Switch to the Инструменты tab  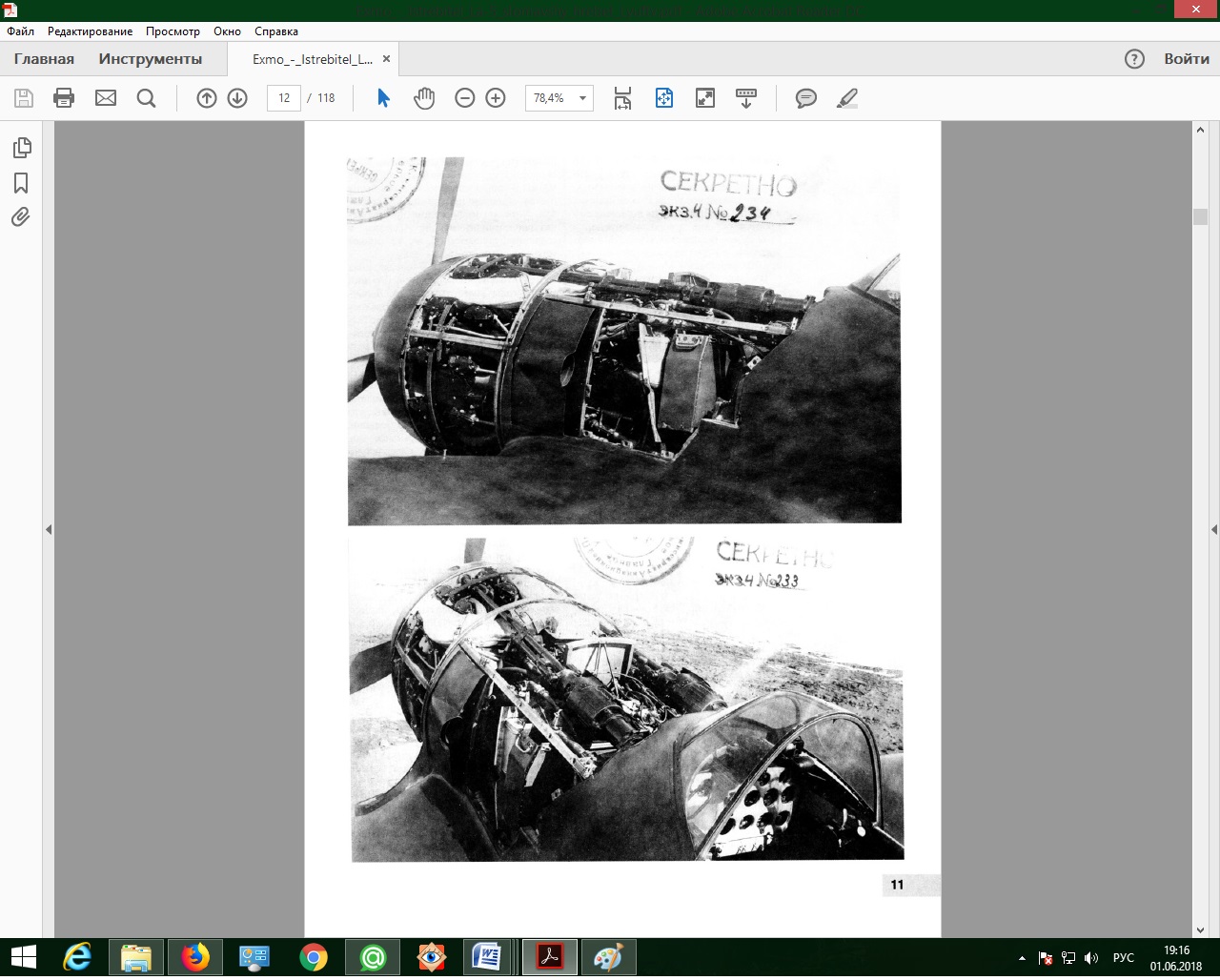151,59
